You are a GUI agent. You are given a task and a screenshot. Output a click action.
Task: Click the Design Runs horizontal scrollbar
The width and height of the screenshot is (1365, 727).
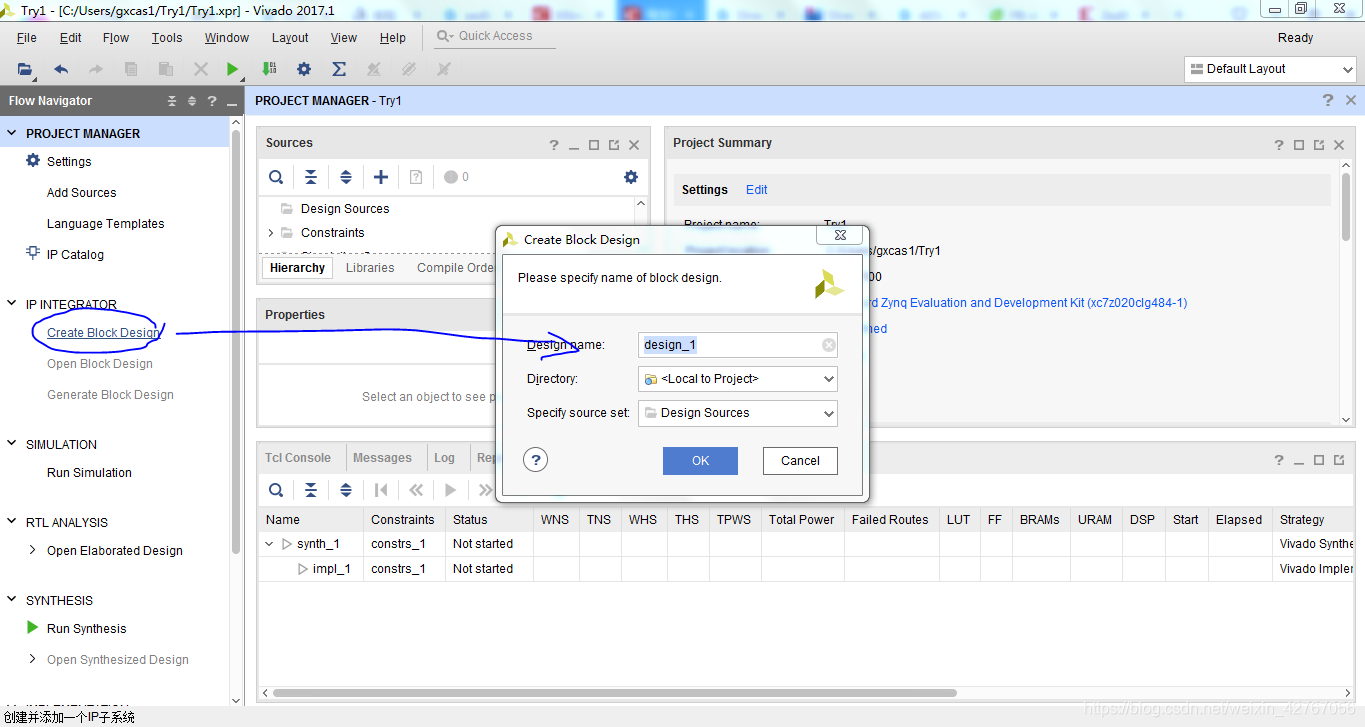614,692
